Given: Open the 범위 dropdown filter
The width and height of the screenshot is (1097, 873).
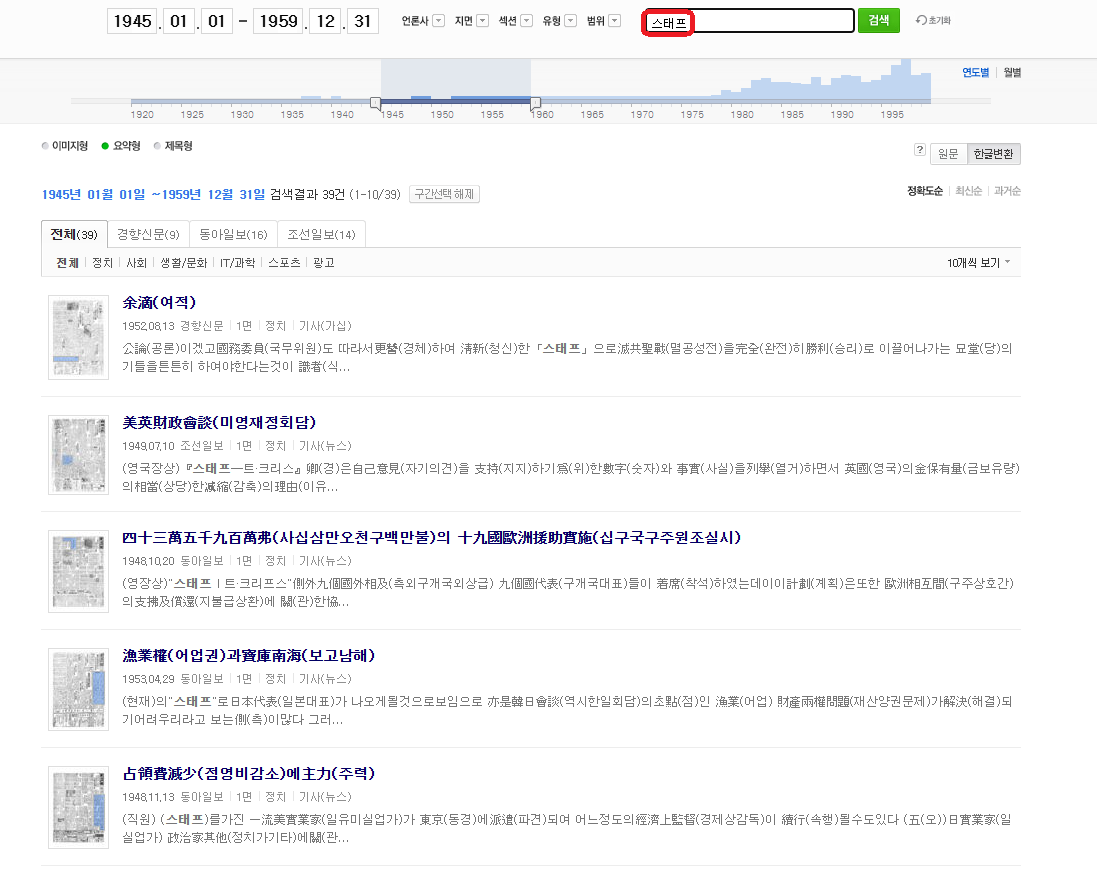Looking at the screenshot, I should 603,21.
